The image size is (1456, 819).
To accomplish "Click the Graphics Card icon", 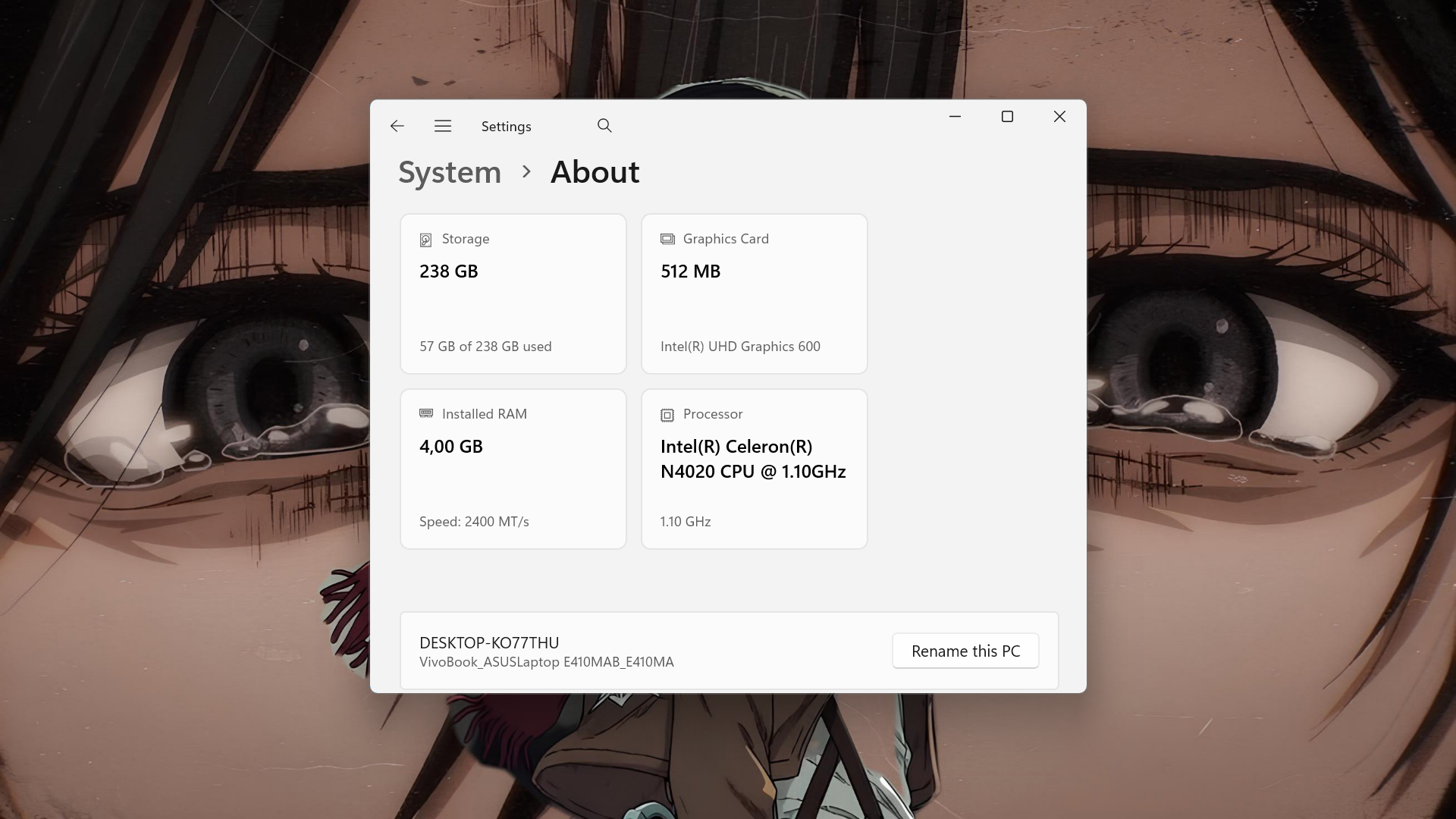I will [667, 239].
